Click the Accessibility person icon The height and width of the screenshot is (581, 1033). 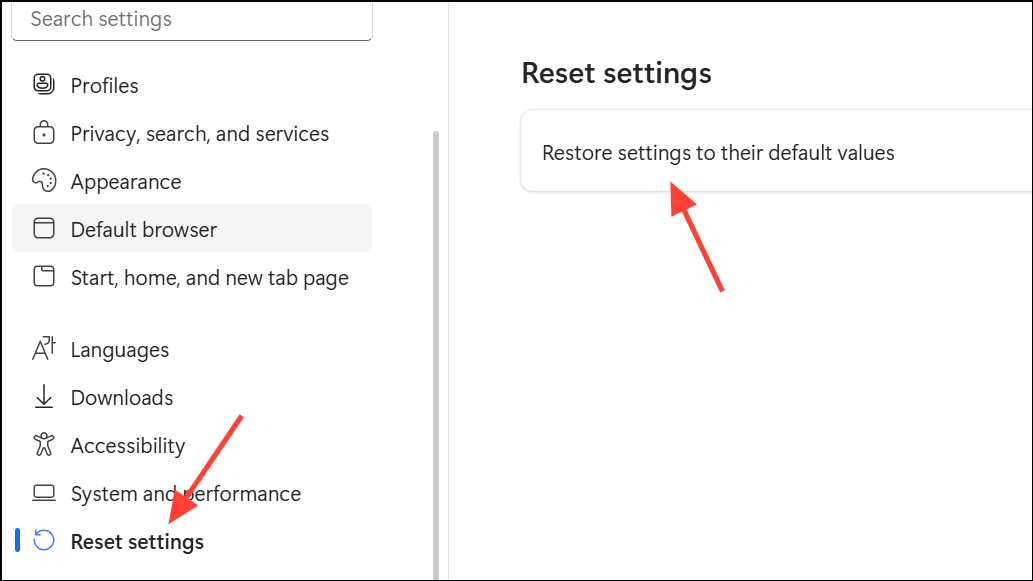coord(45,445)
